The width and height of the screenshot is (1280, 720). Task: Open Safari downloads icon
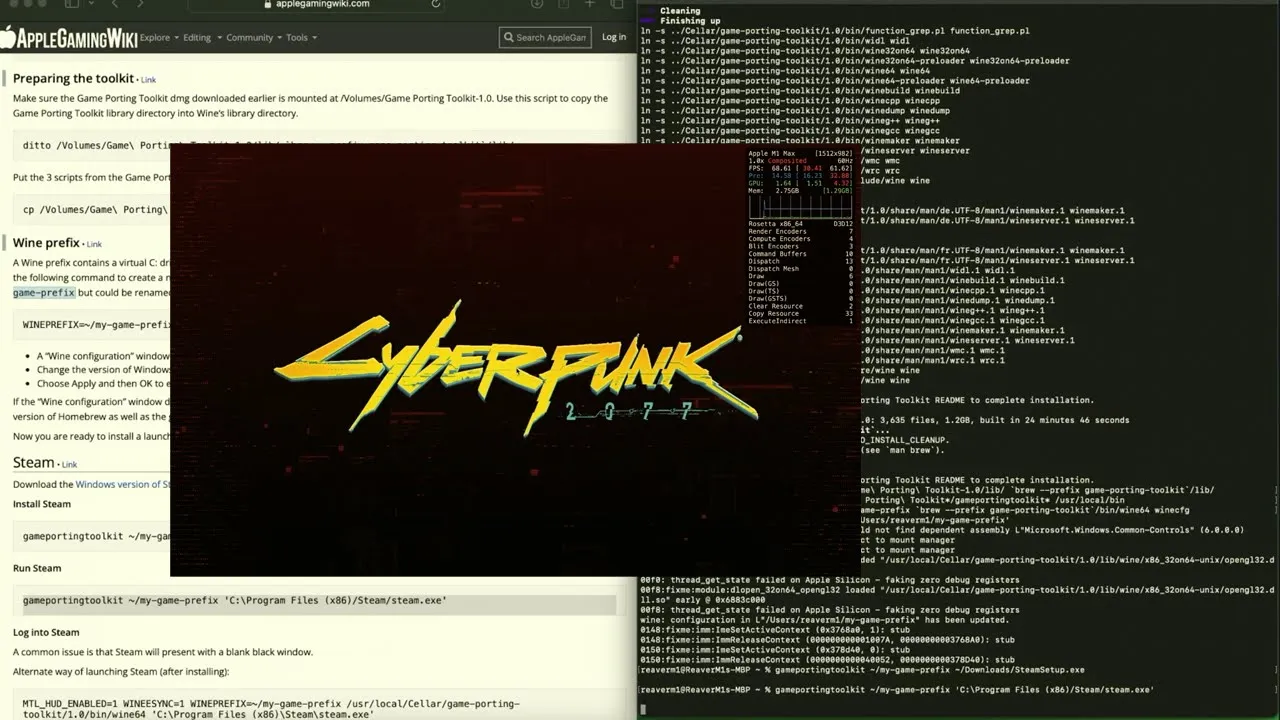[537, 4]
